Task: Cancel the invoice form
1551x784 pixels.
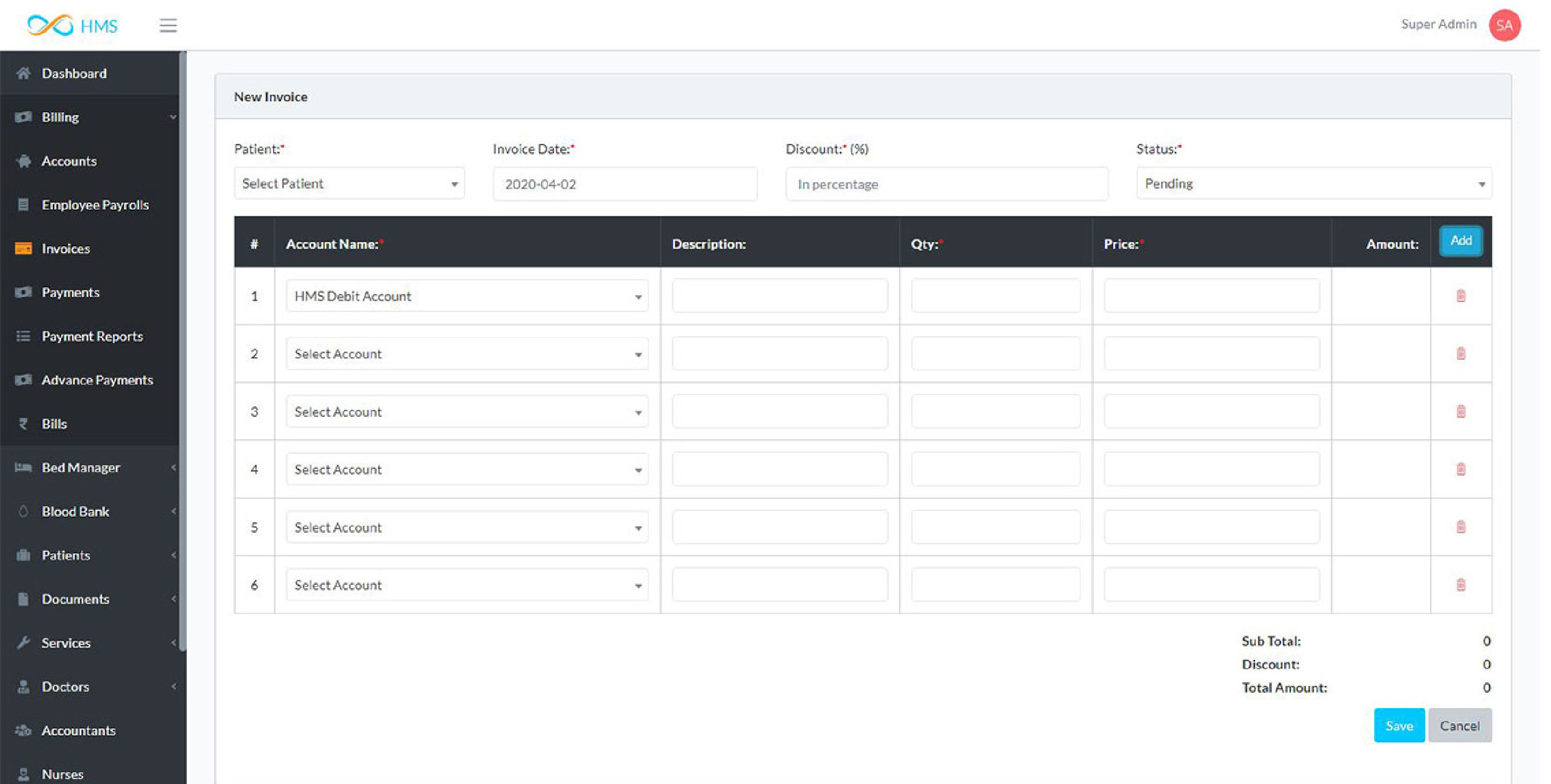Action: [1459, 725]
